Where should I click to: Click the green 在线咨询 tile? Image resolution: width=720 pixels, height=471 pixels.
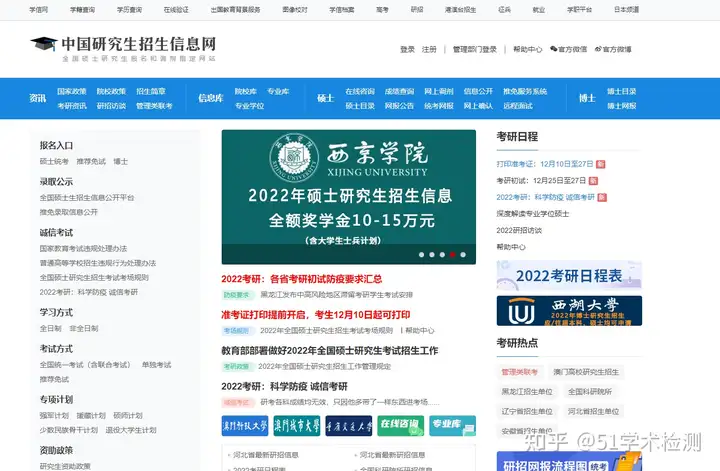[400, 426]
